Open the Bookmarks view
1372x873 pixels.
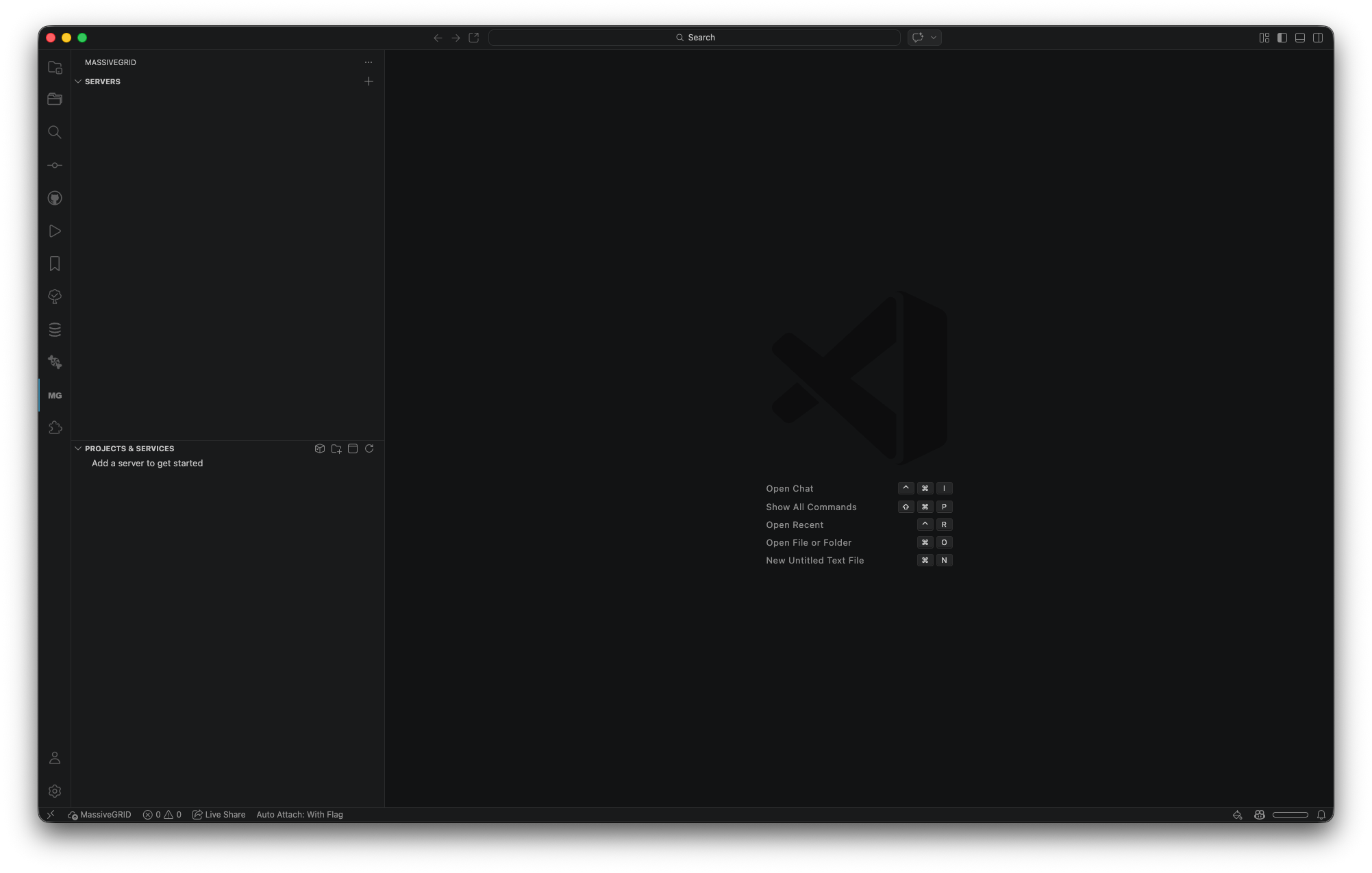(x=55, y=264)
